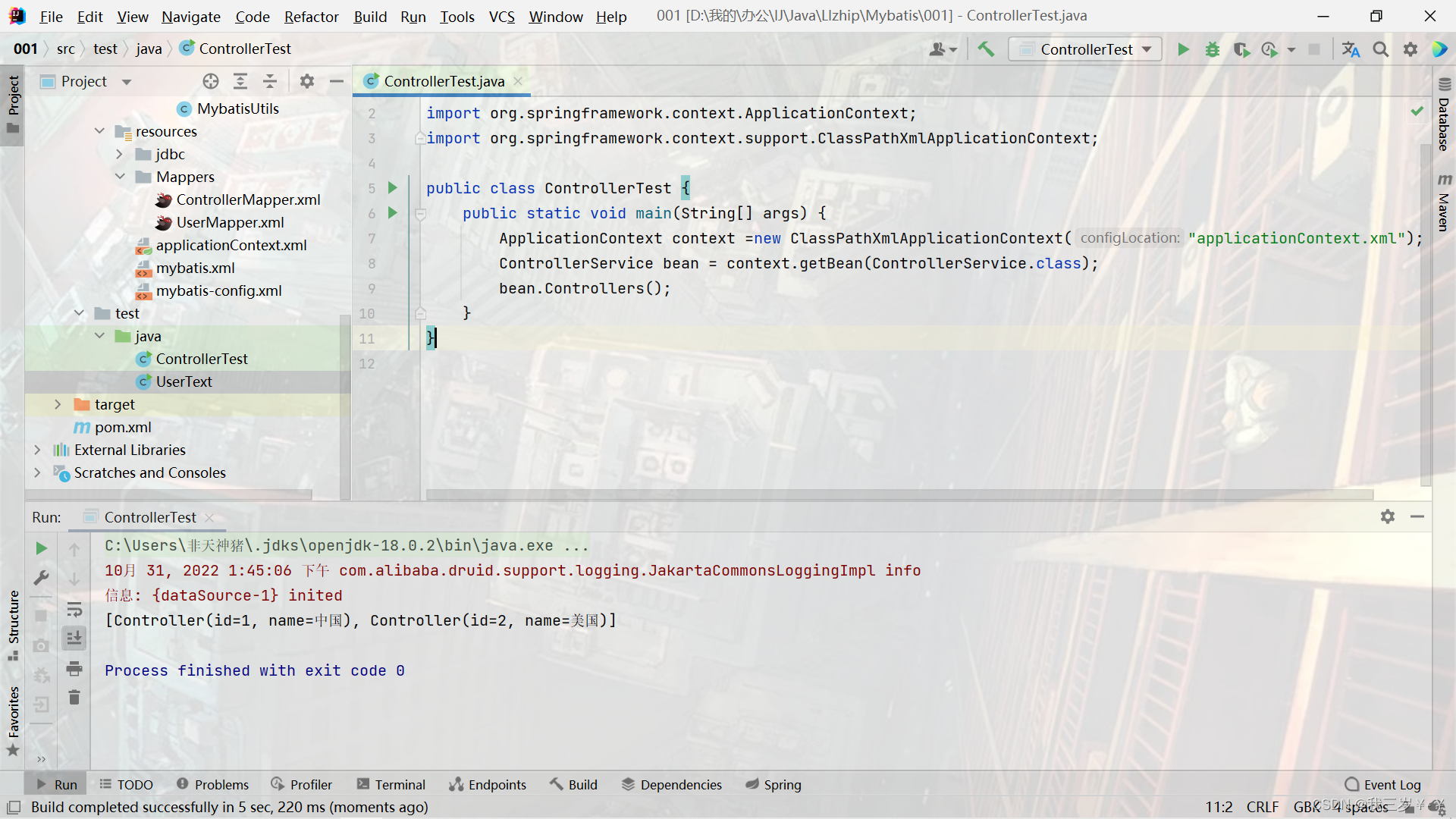Run with Coverage icon in toolbar
This screenshot has height=819, width=1456.
pos(1241,49)
